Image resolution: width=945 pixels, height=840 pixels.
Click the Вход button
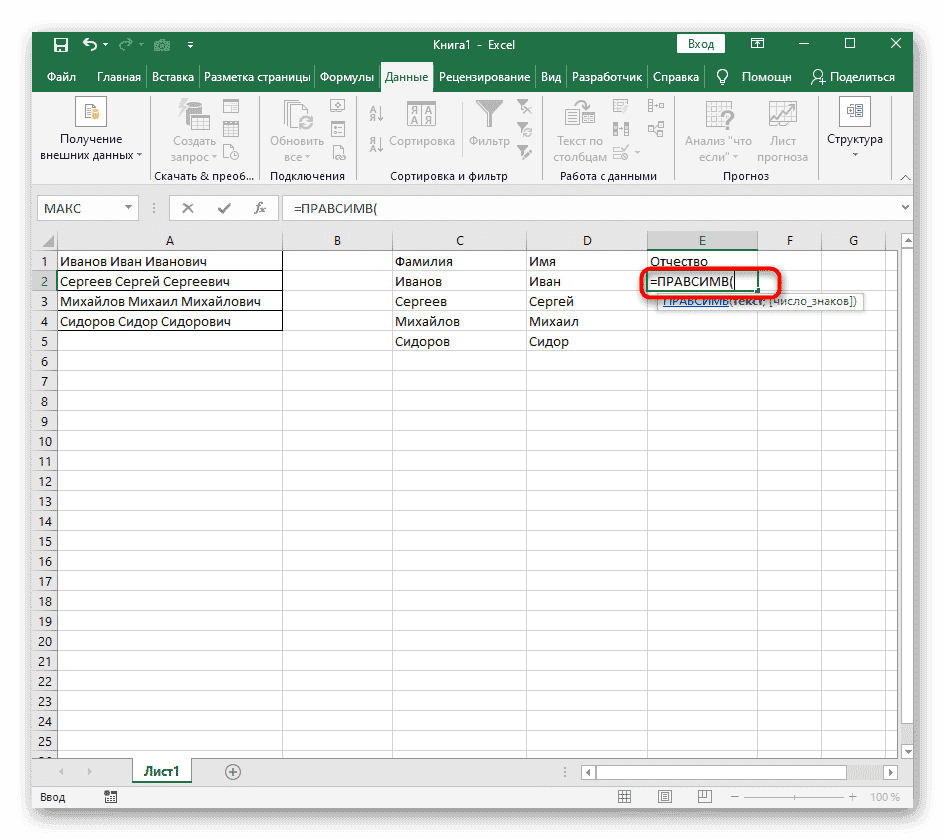[700, 44]
